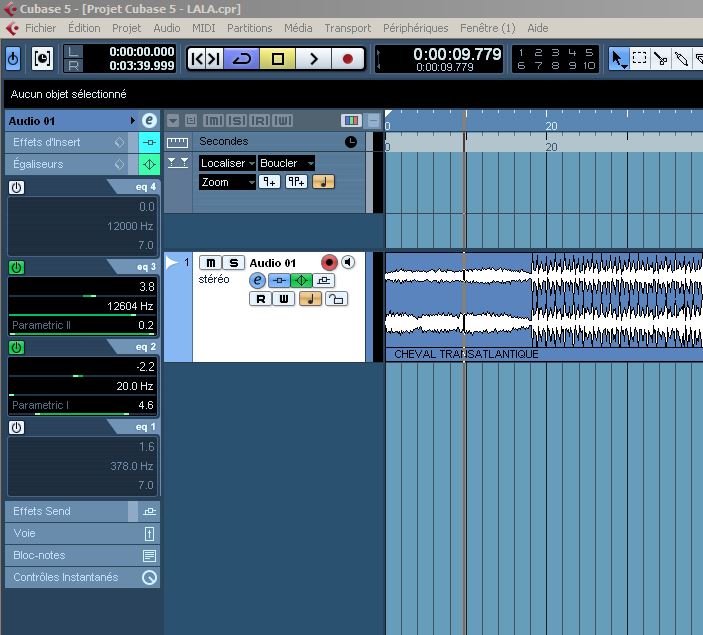
Task: Add cycle marker button on marker track
Action: pyautogui.click(x=296, y=182)
